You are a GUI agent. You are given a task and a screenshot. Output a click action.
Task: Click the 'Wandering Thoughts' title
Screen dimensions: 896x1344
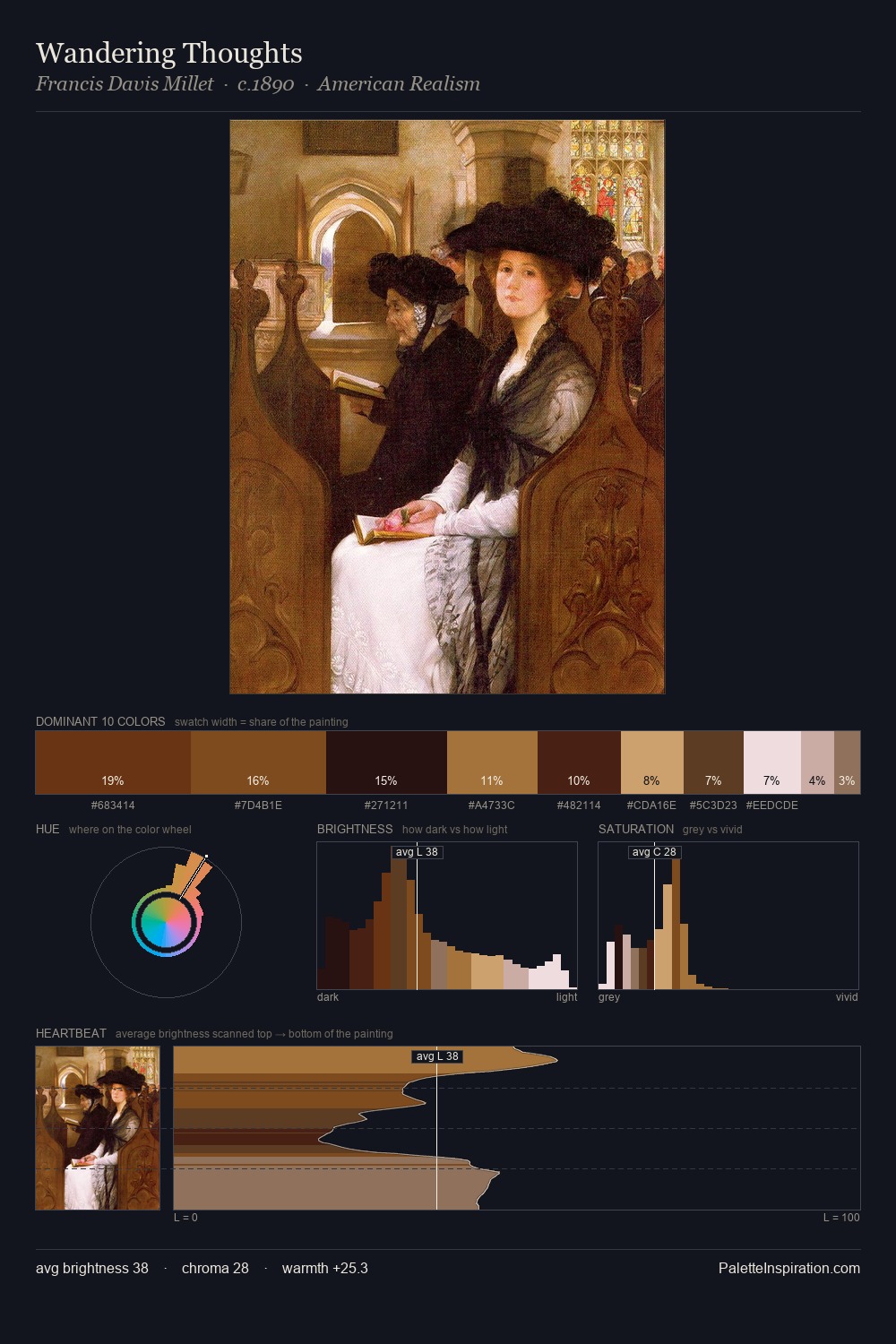[169, 53]
